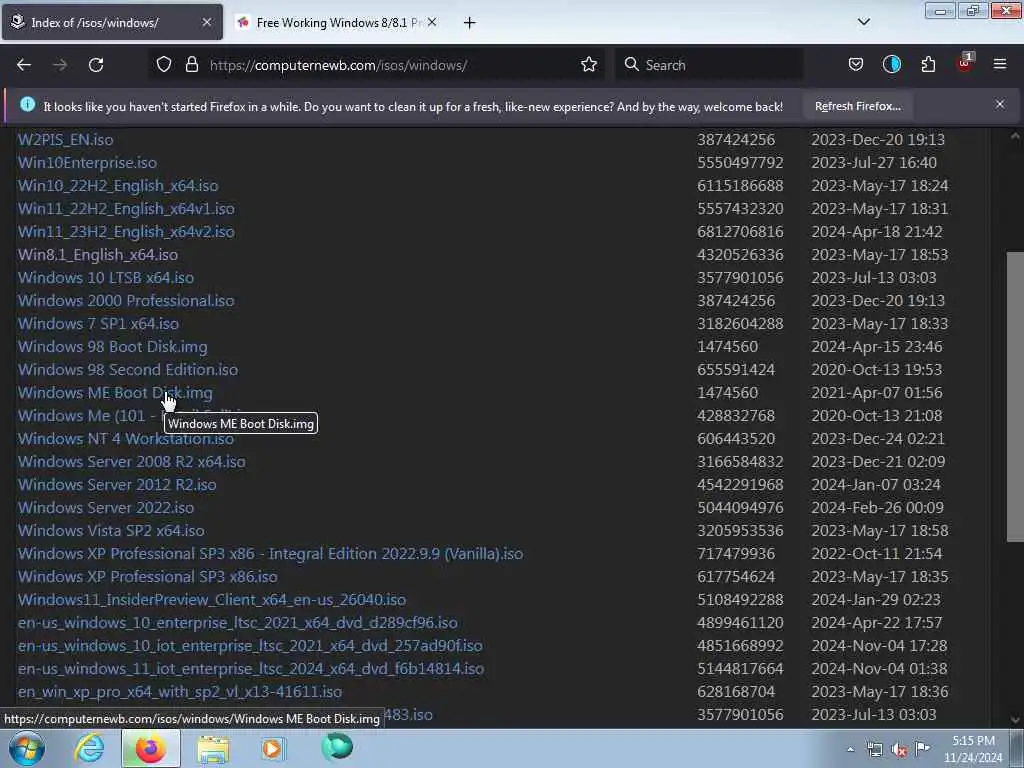
Task: Open Win8.1_English_x64.iso link
Action: (x=97, y=255)
